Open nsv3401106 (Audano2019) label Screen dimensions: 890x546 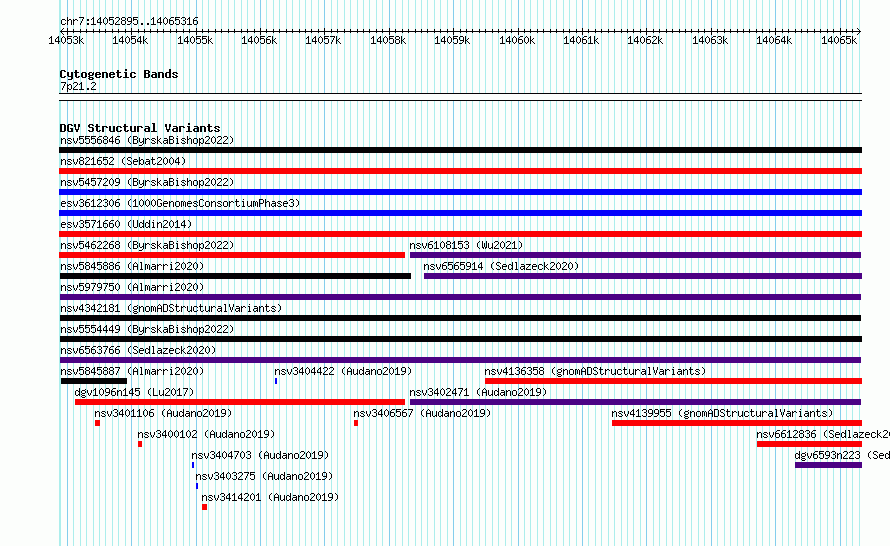click(163, 413)
